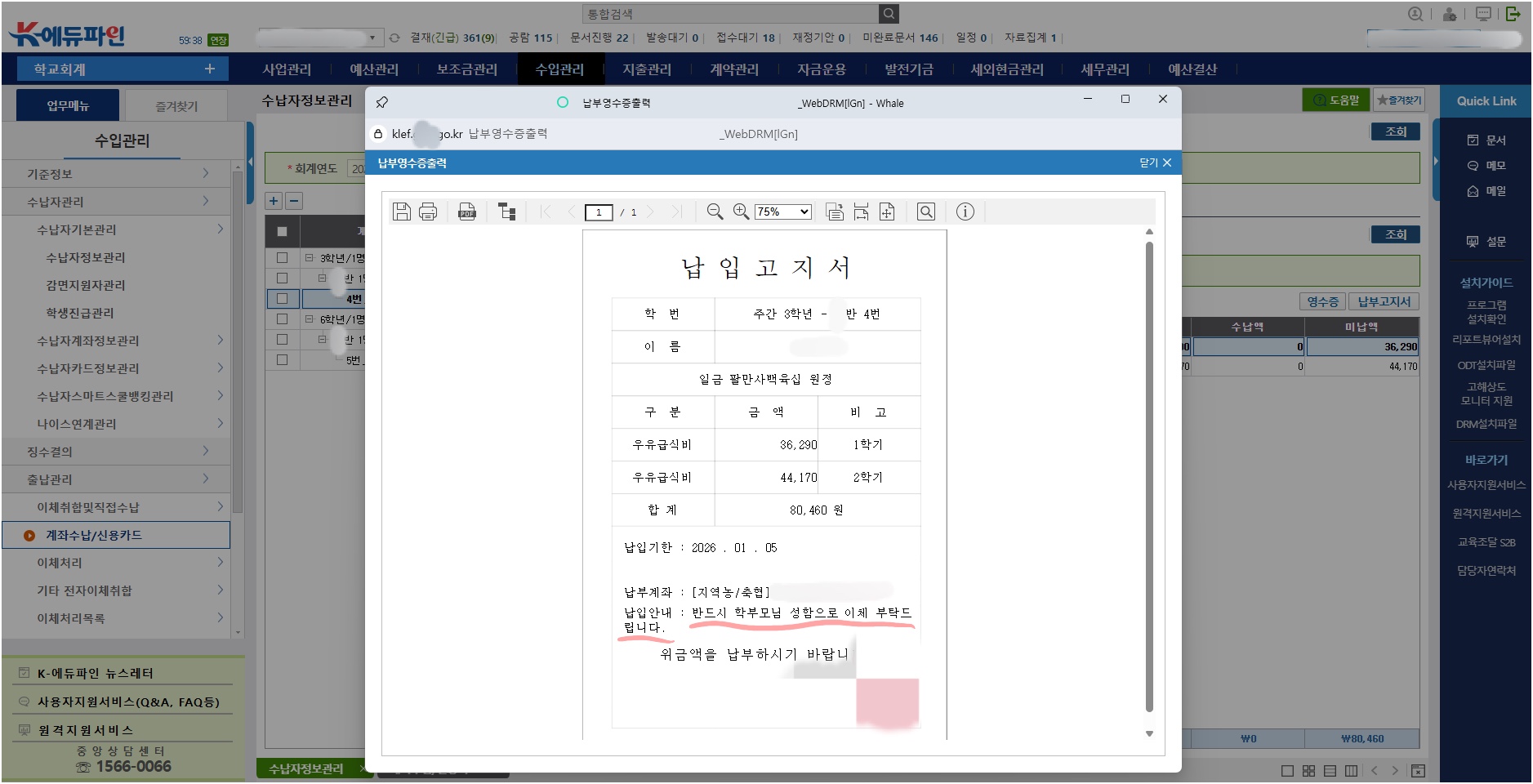Select the Save icon in the viewer toolbar
1533x784 pixels.
(x=401, y=212)
